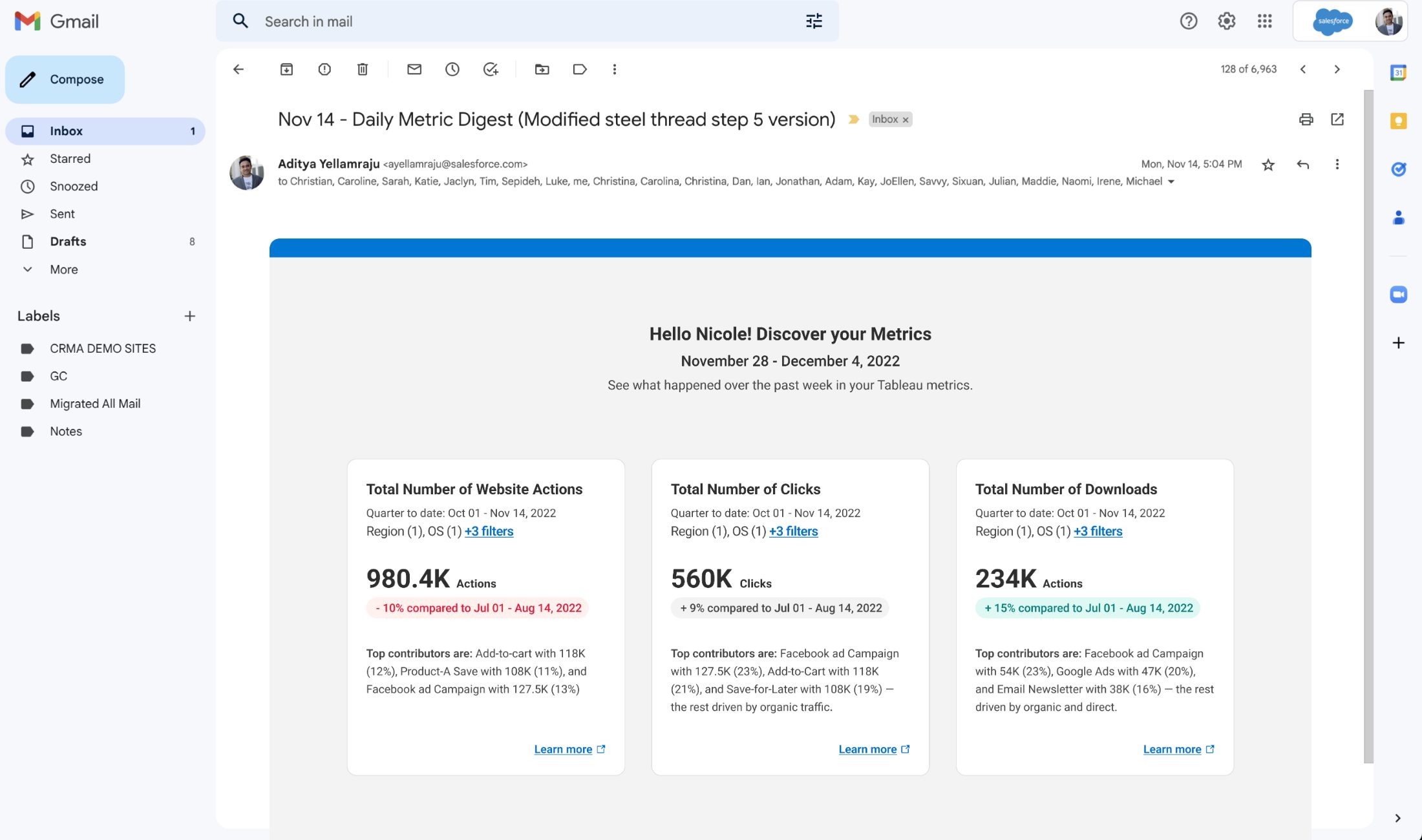
Task: Delete this email with trash icon
Action: point(363,69)
